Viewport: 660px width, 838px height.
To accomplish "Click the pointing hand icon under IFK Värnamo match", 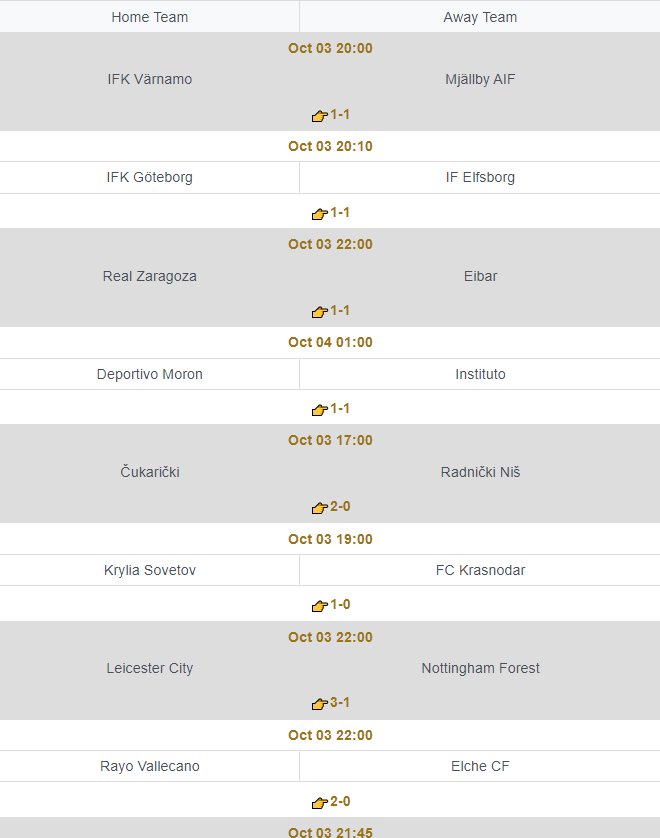I will coord(320,116).
